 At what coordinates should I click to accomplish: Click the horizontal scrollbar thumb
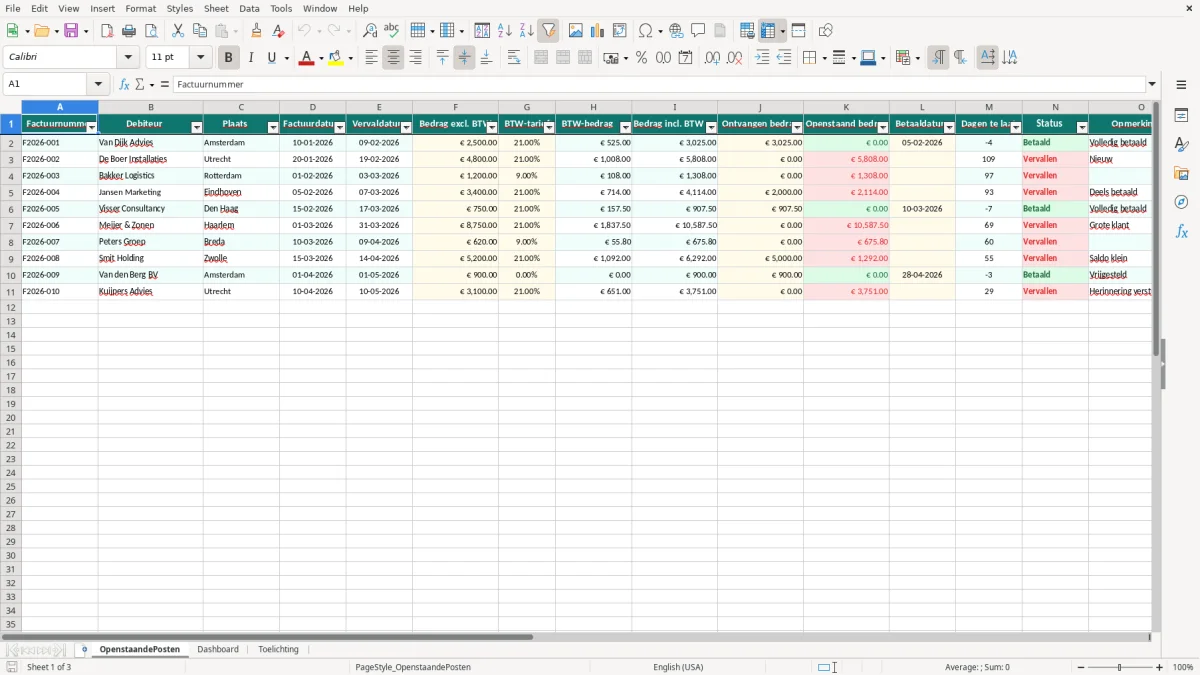pos(268,637)
